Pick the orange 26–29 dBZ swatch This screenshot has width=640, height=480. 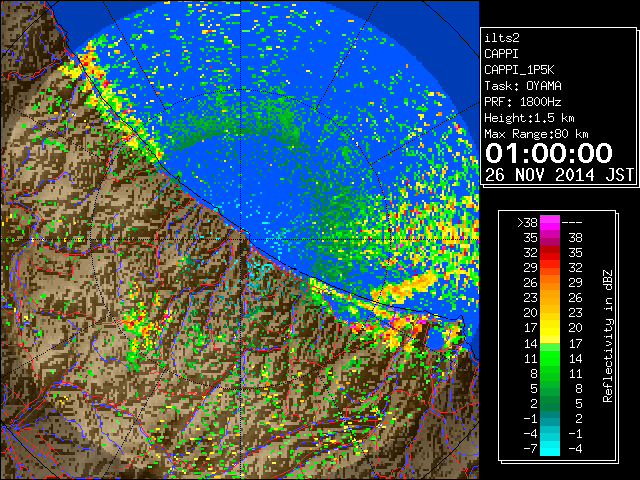click(550, 283)
